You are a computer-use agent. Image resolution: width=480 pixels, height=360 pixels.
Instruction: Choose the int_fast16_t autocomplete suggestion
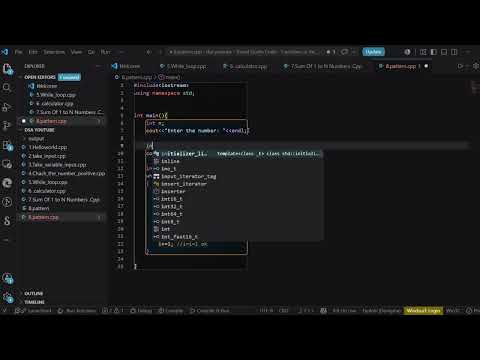(x=237, y=237)
